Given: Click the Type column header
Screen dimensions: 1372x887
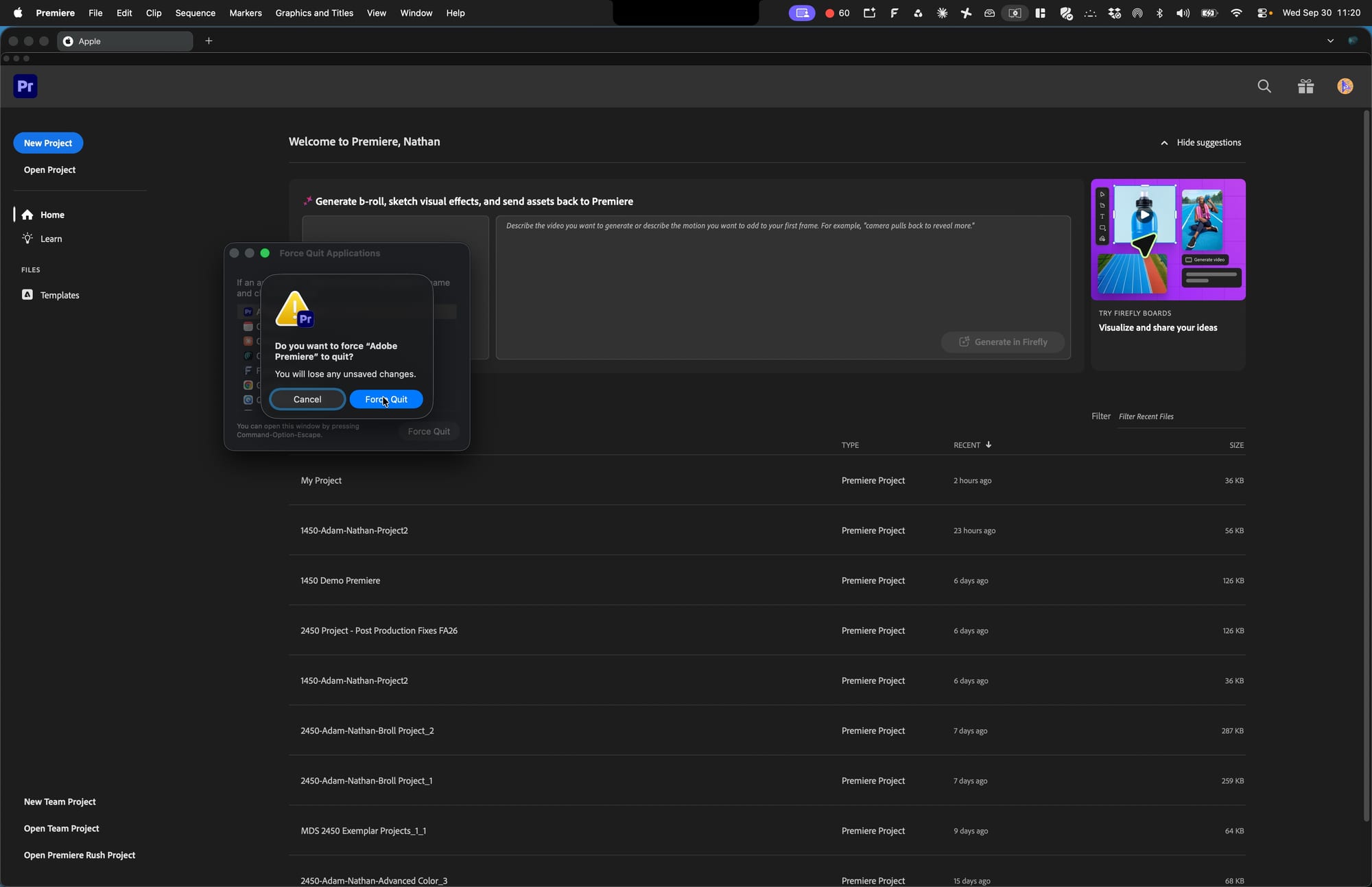Looking at the screenshot, I should point(850,445).
